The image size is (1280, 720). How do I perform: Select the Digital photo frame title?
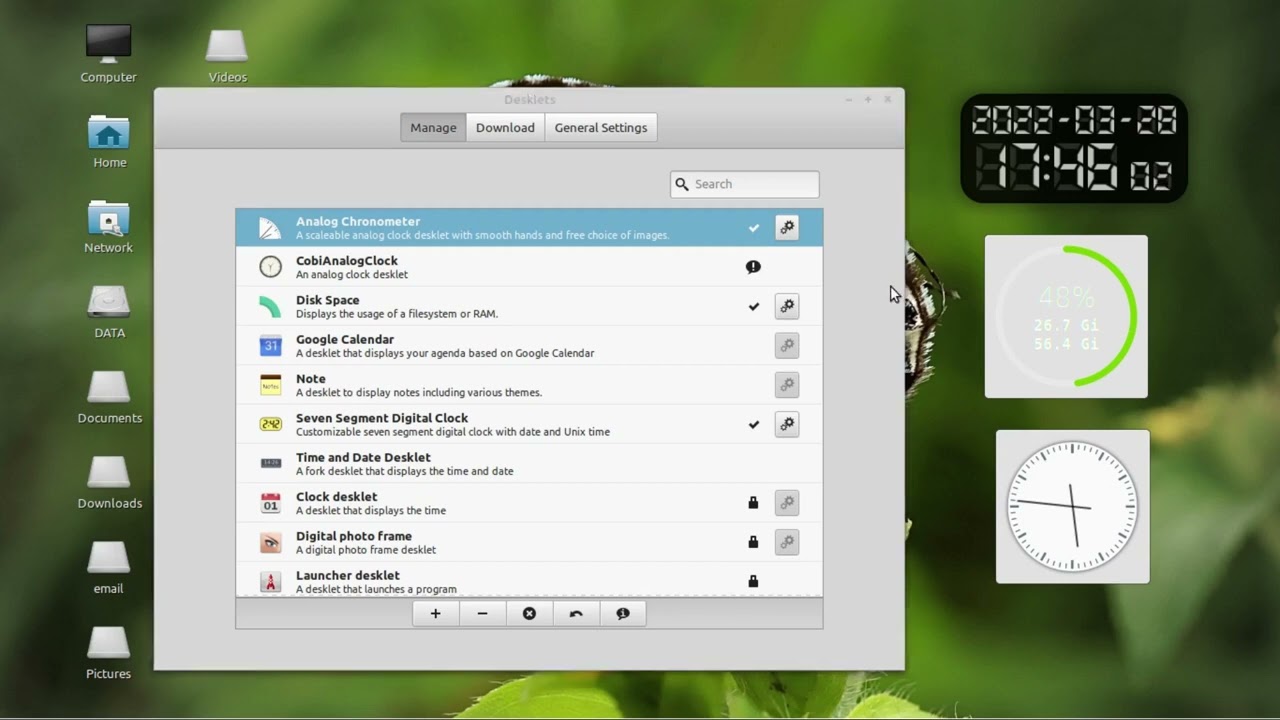[x=354, y=537]
